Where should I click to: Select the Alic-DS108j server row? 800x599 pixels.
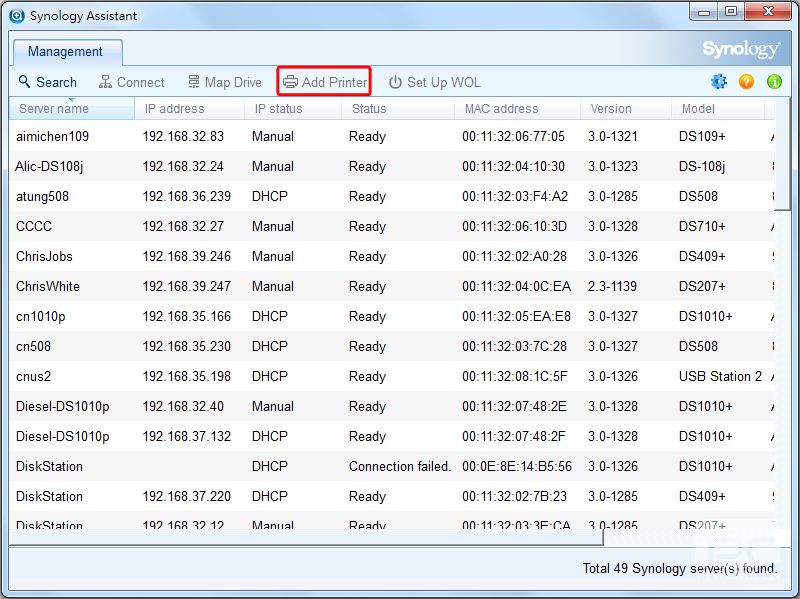click(391, 166)
